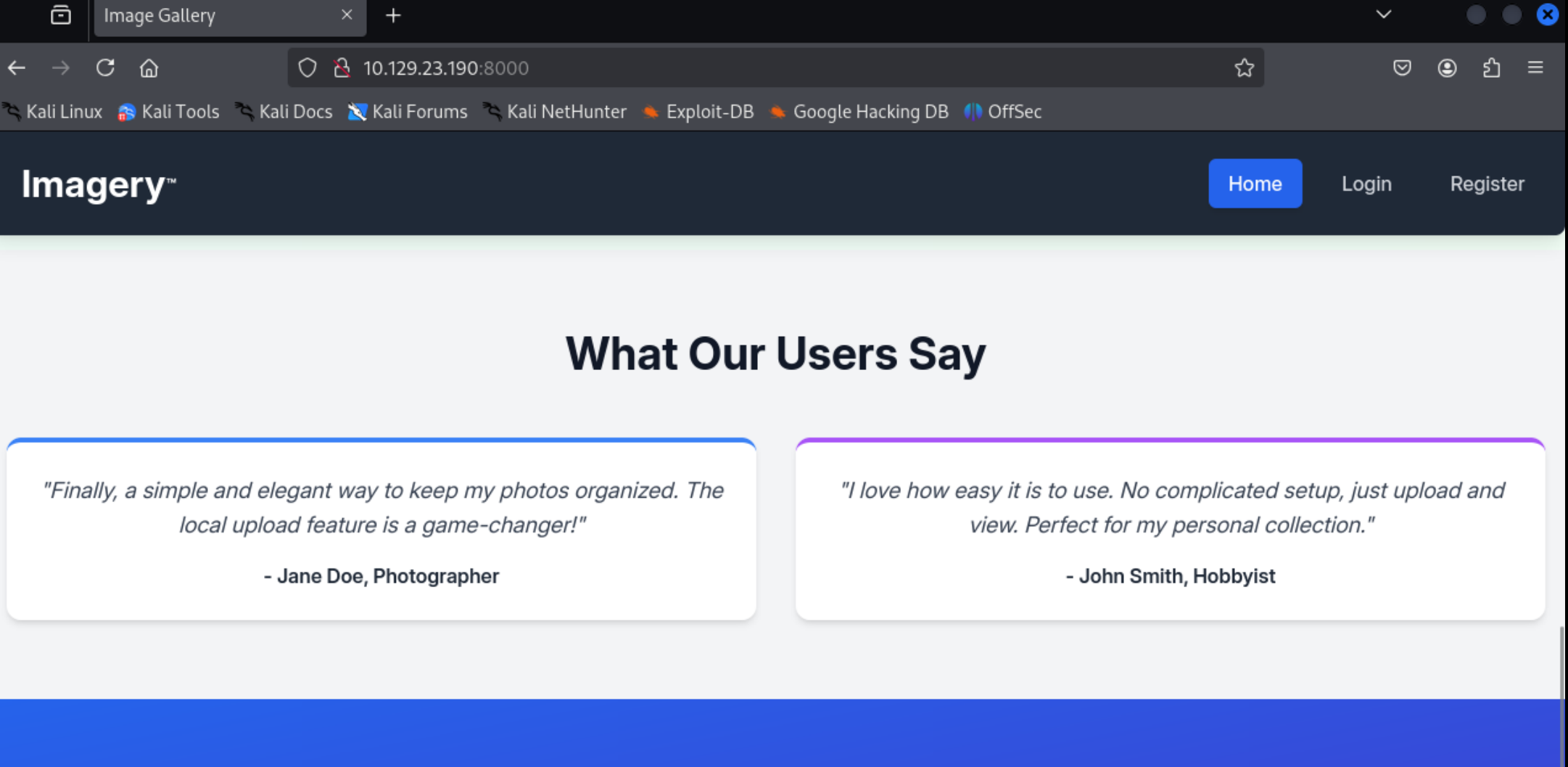This screenshot has height=767, width=1568.
Task: Open the tracking protection shield icon
Action: (308, 68)
